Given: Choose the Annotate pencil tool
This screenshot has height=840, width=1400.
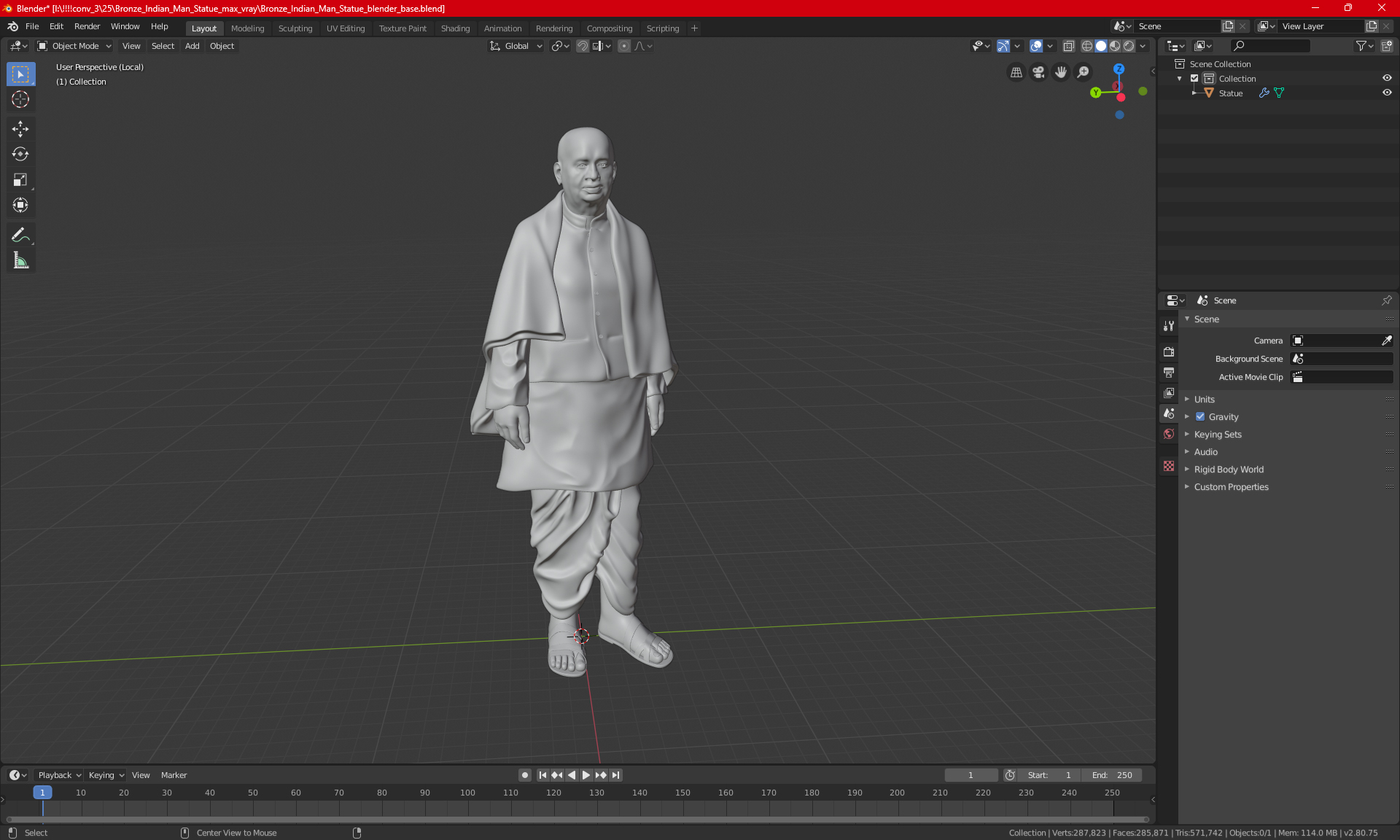Looking at the screenshot, I should pyautogui.click(x=20, y=235).
